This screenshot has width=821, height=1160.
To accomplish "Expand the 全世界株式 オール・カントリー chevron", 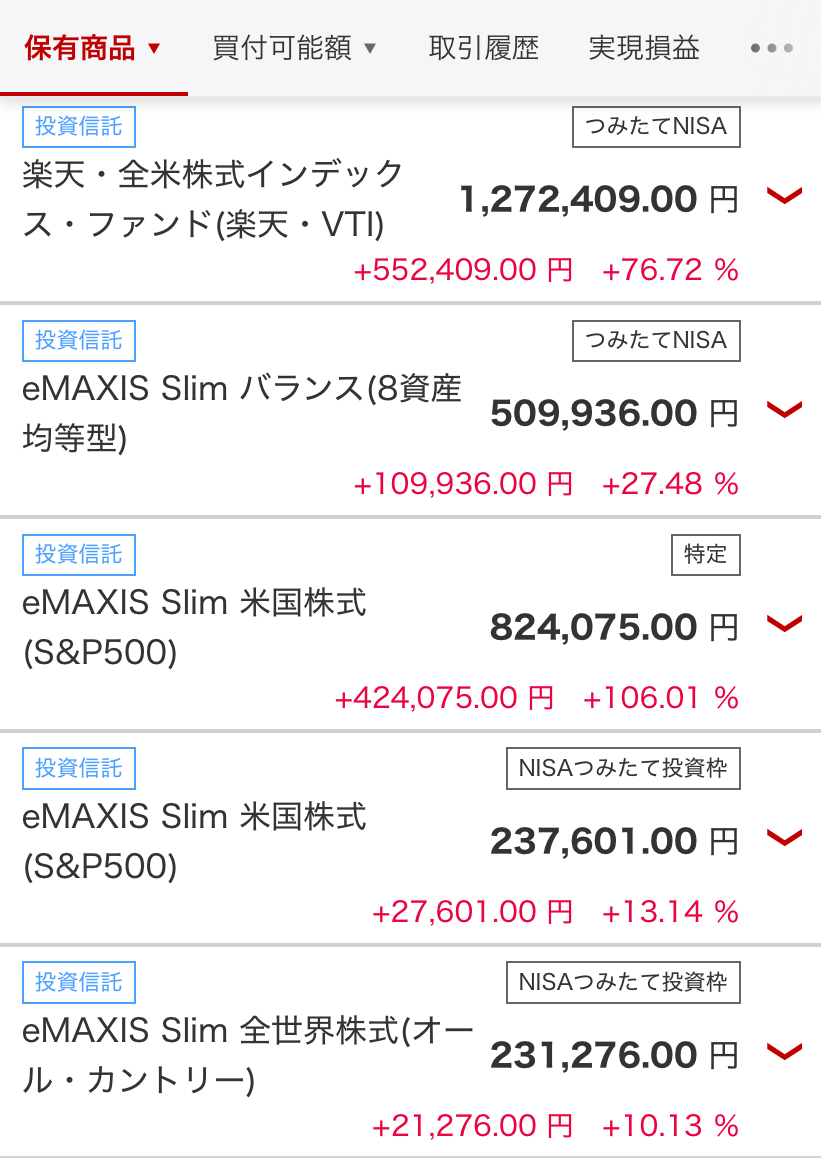I will (x=784, y=1052).
